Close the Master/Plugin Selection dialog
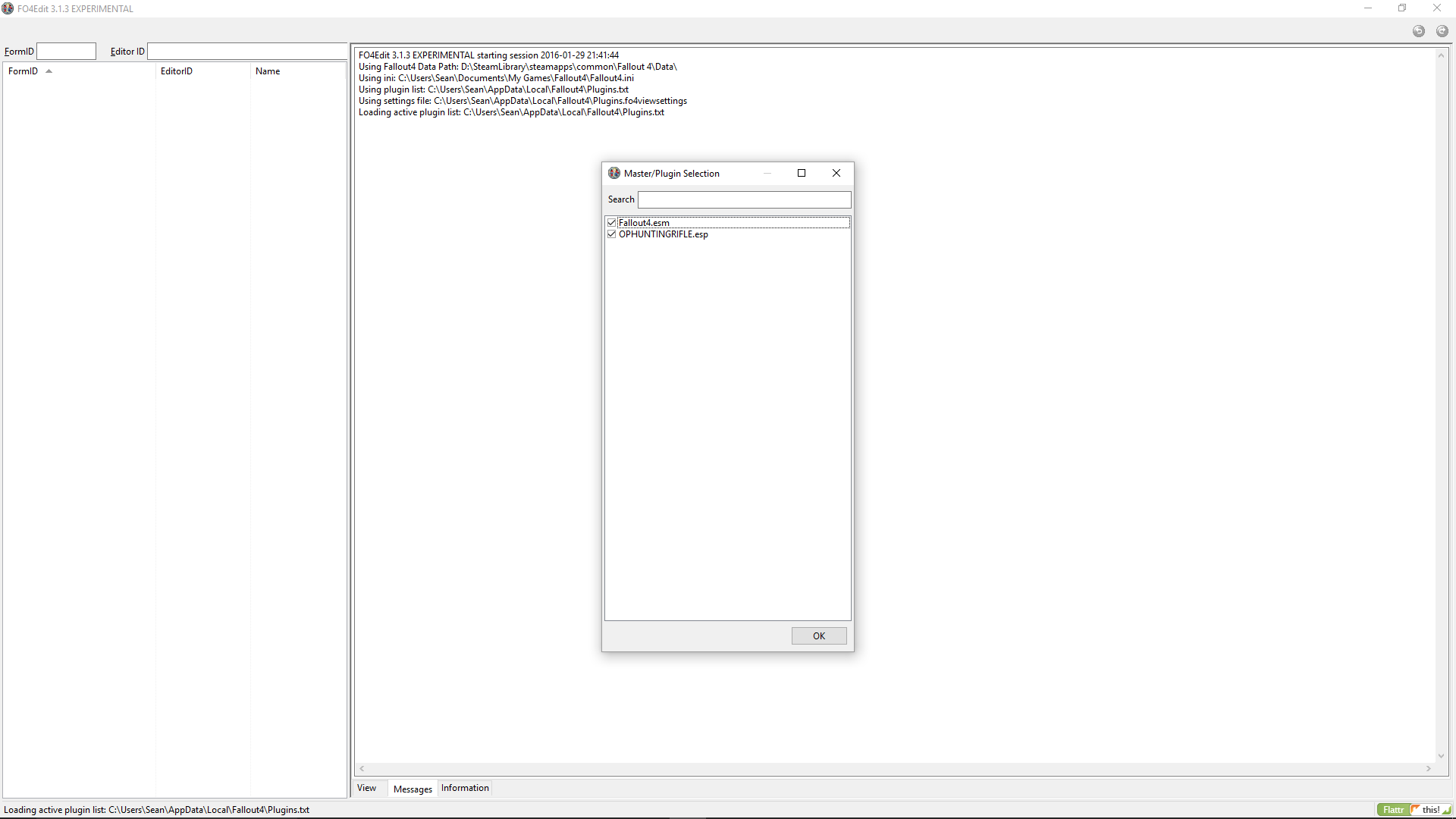This screenshot has width=1456, height=819. pyautogui.click(x=836, y=173)
